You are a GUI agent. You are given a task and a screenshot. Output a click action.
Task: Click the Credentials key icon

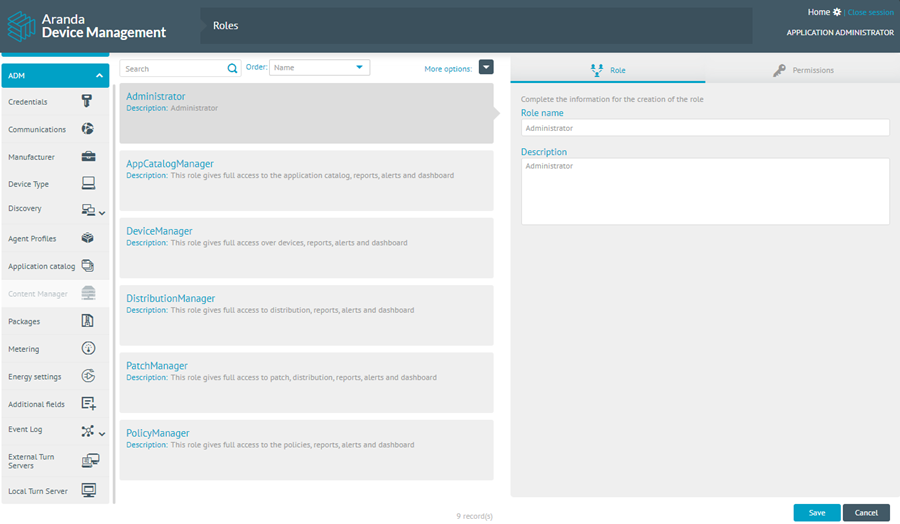[87, 101]
